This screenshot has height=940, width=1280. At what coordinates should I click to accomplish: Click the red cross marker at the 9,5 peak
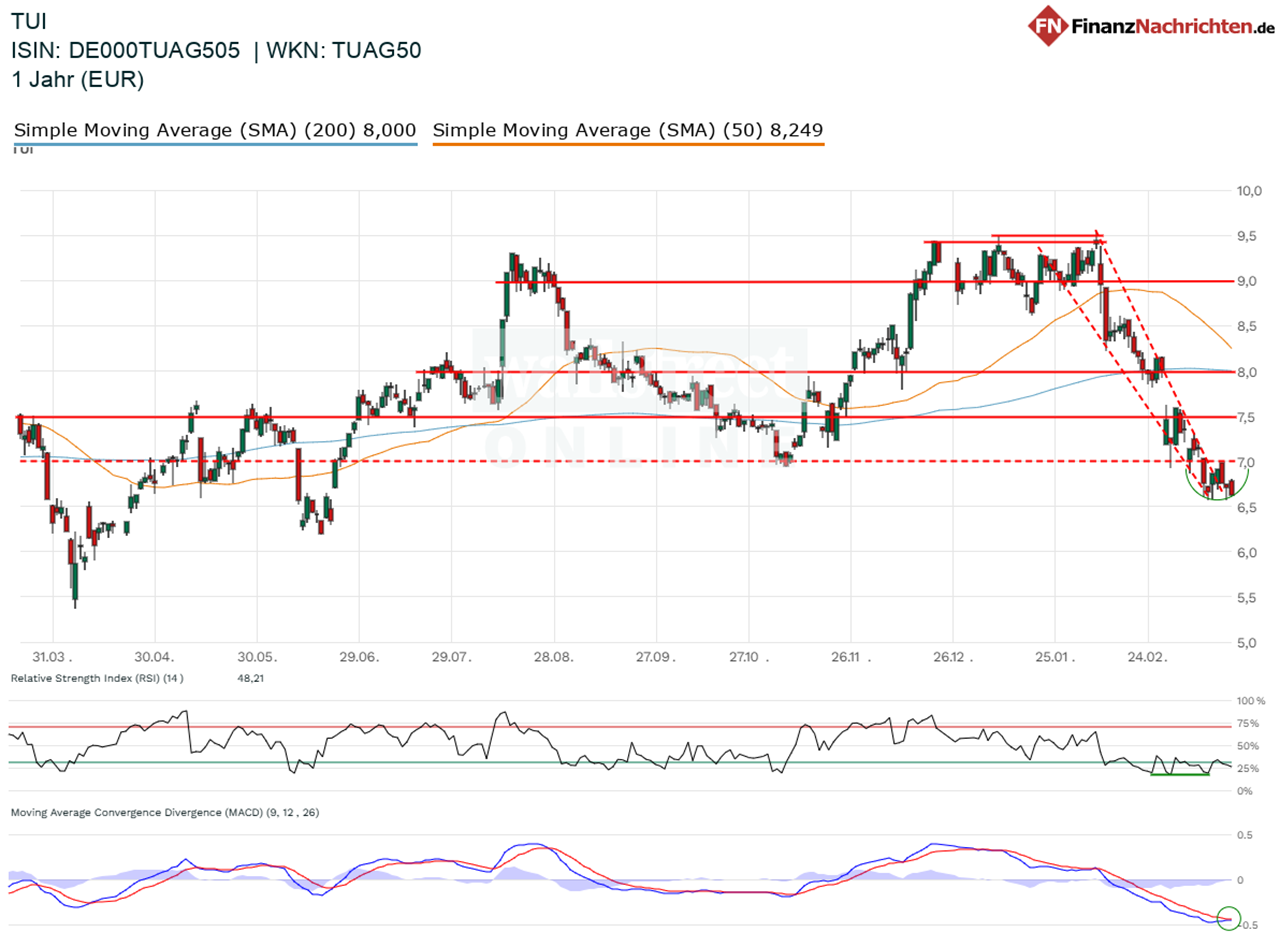click(x=1098, y=236)
